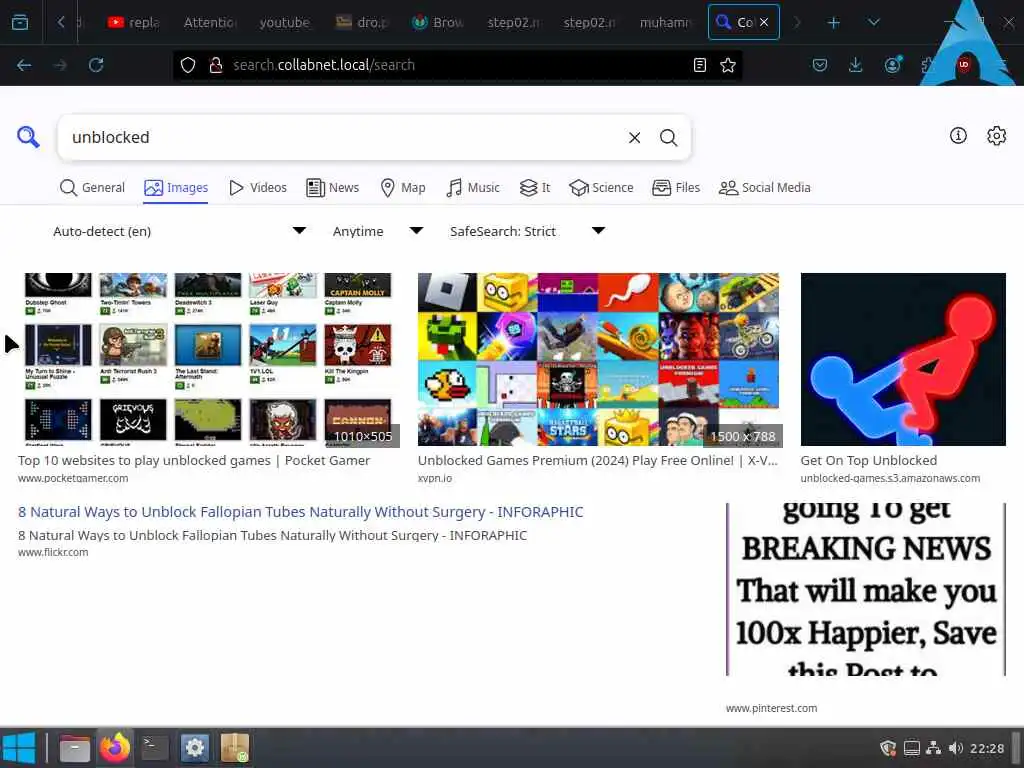Click the xvpn.io source text

point(435,479)
